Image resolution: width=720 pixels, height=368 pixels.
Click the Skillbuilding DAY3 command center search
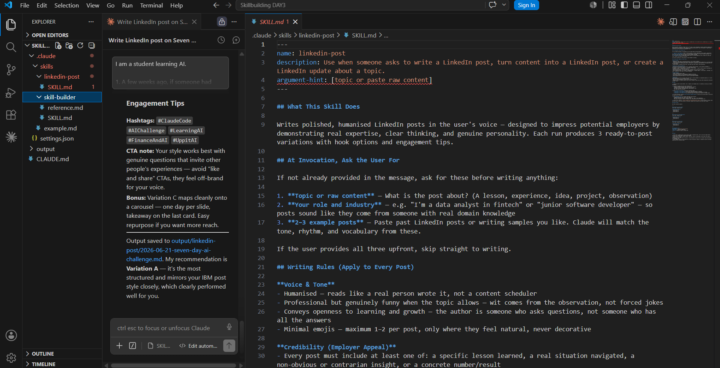click(x=361, y=5)
